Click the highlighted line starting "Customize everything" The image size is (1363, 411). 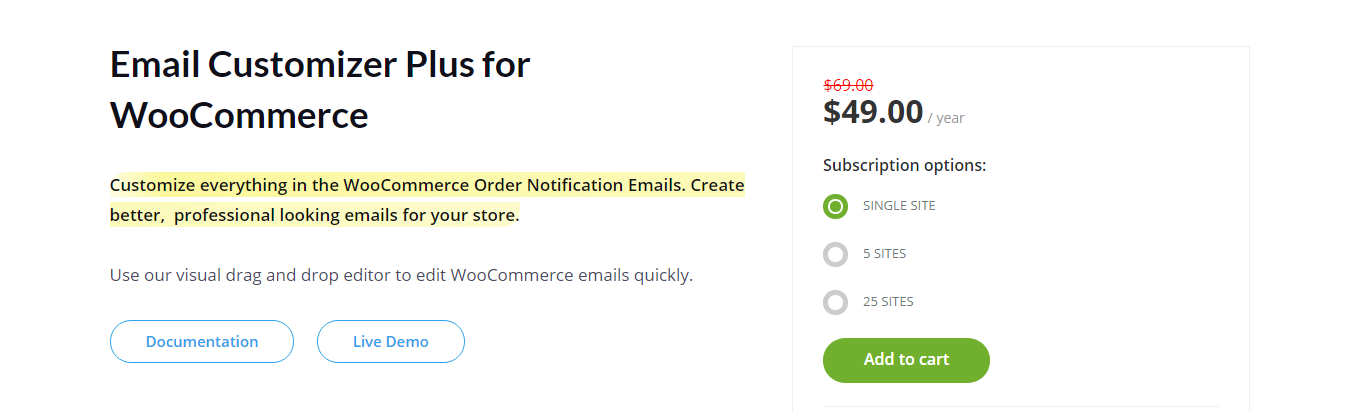coord(427,185)
